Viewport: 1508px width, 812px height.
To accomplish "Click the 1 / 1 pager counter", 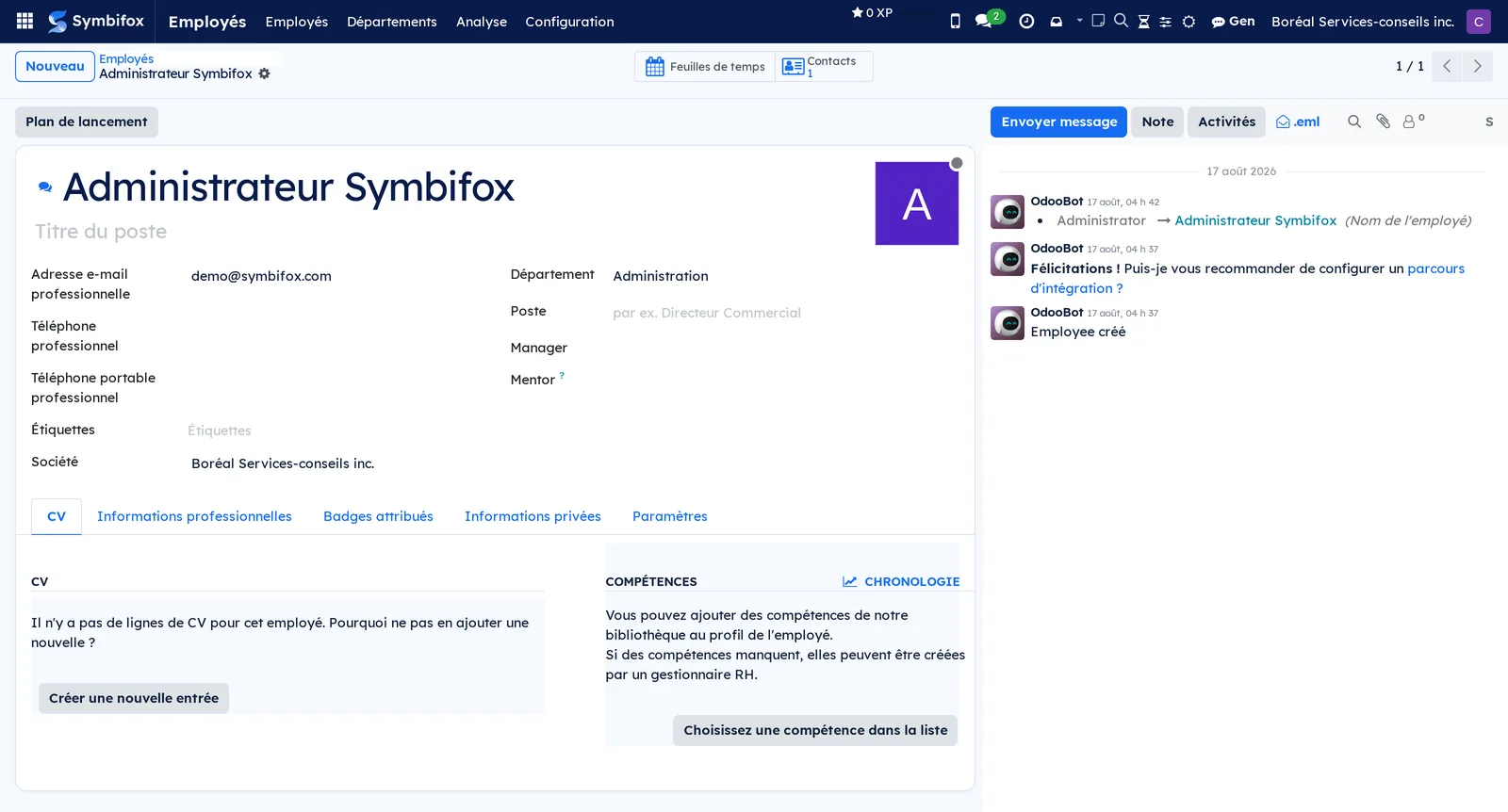I will pos(1409,66).
